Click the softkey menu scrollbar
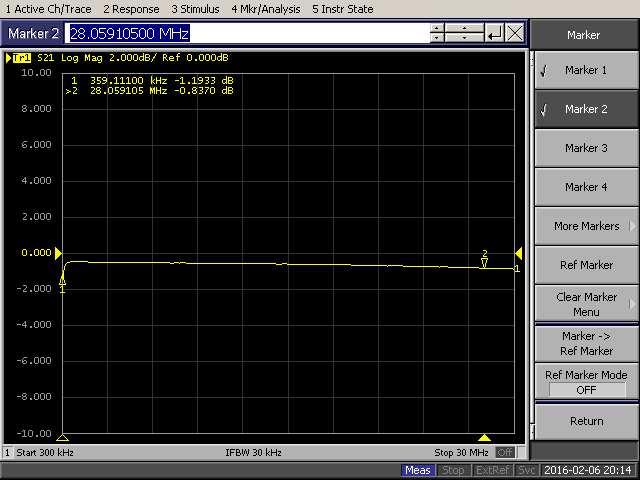 point(532,245)
